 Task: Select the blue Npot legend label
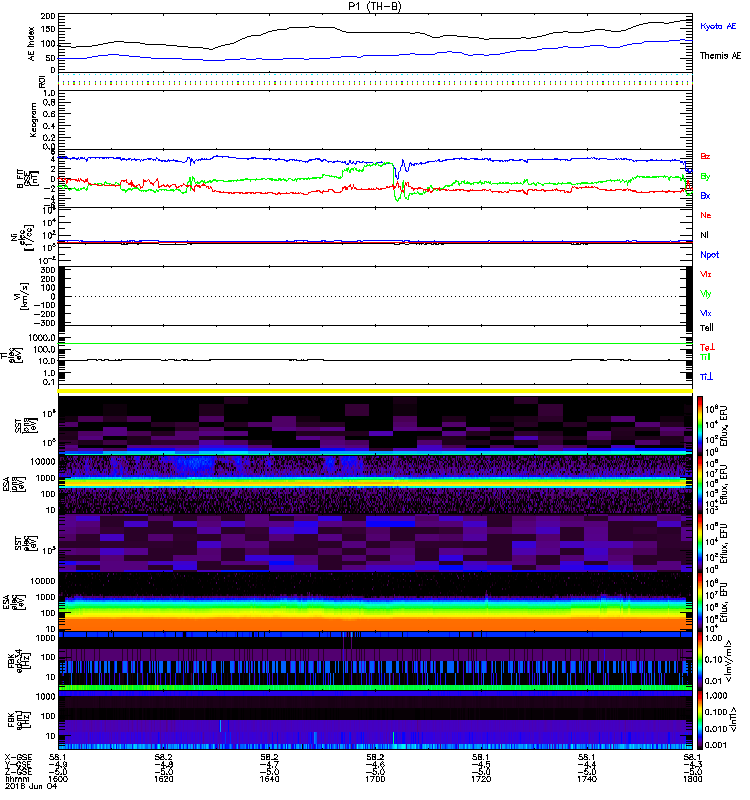coord(710,255)
